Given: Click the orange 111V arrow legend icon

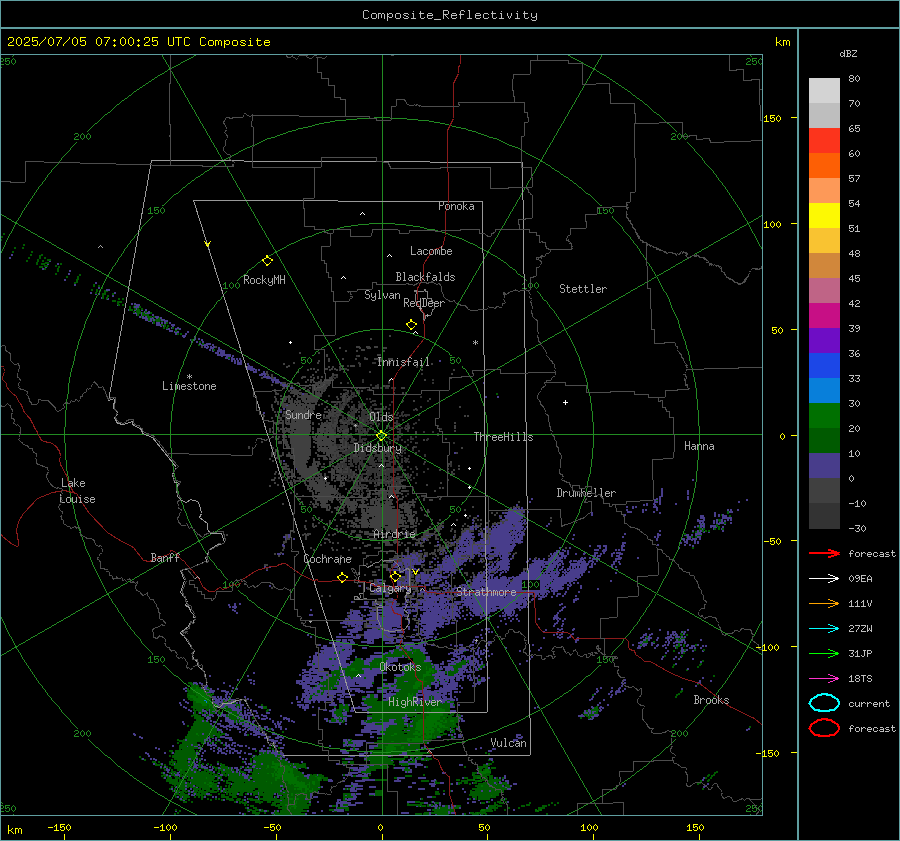Looking at the screenshot, I should click(x=824, y=603).
